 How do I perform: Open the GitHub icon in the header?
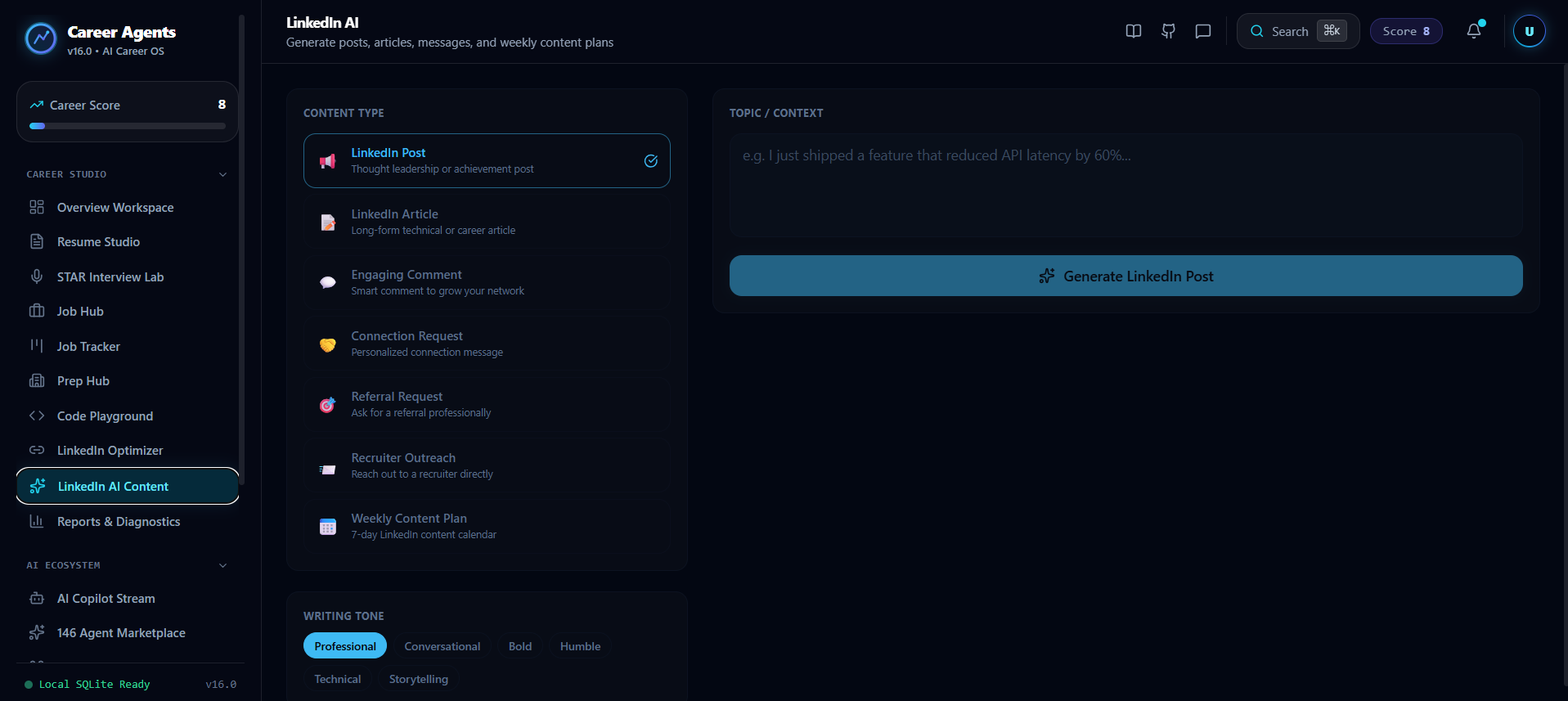pyautogui.click(x=1168, y=31)
